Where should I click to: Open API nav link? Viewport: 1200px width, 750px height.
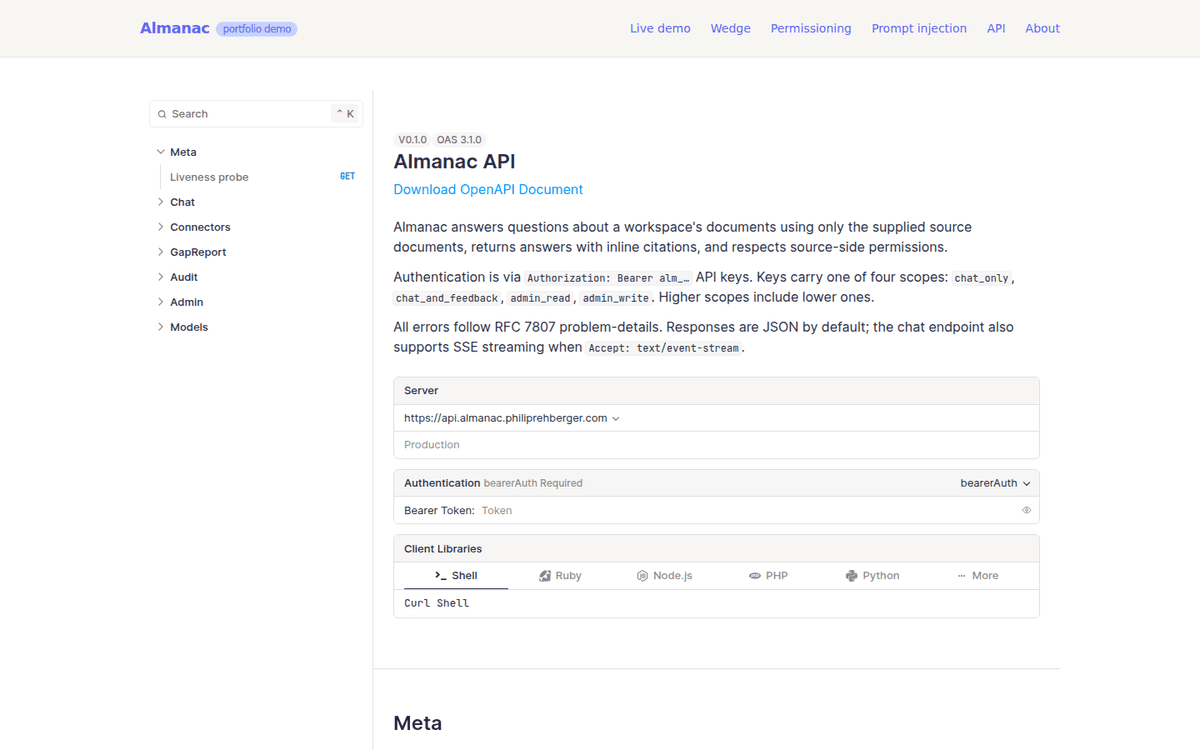pos(996,28)
